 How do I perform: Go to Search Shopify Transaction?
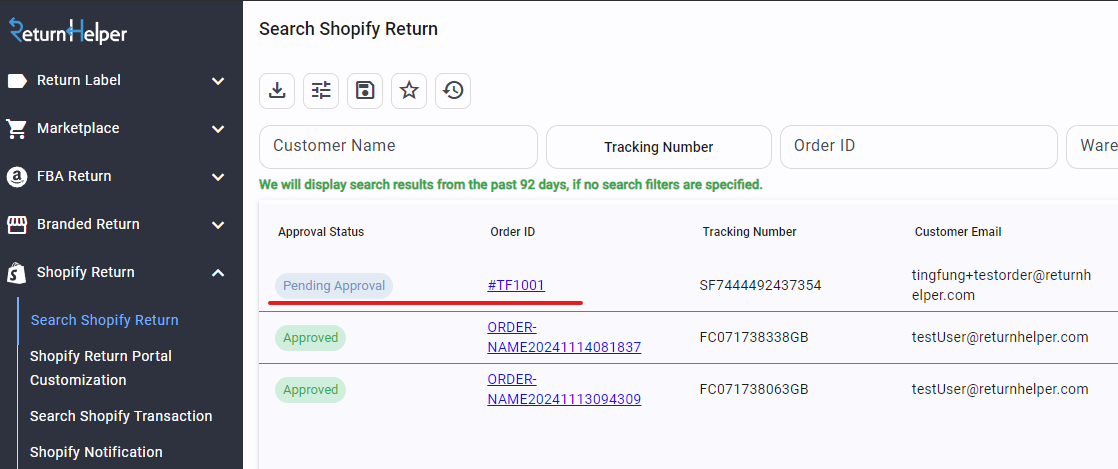[x=121, y=416]
